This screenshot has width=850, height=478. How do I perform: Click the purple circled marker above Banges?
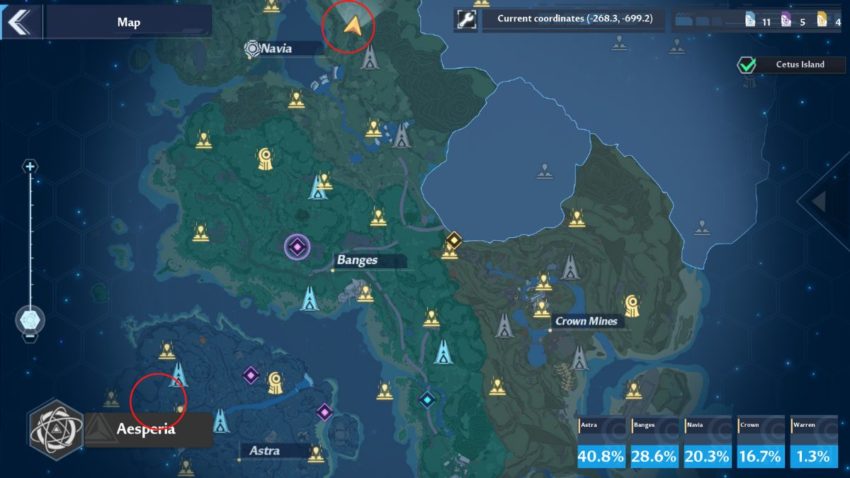[296, 247]
